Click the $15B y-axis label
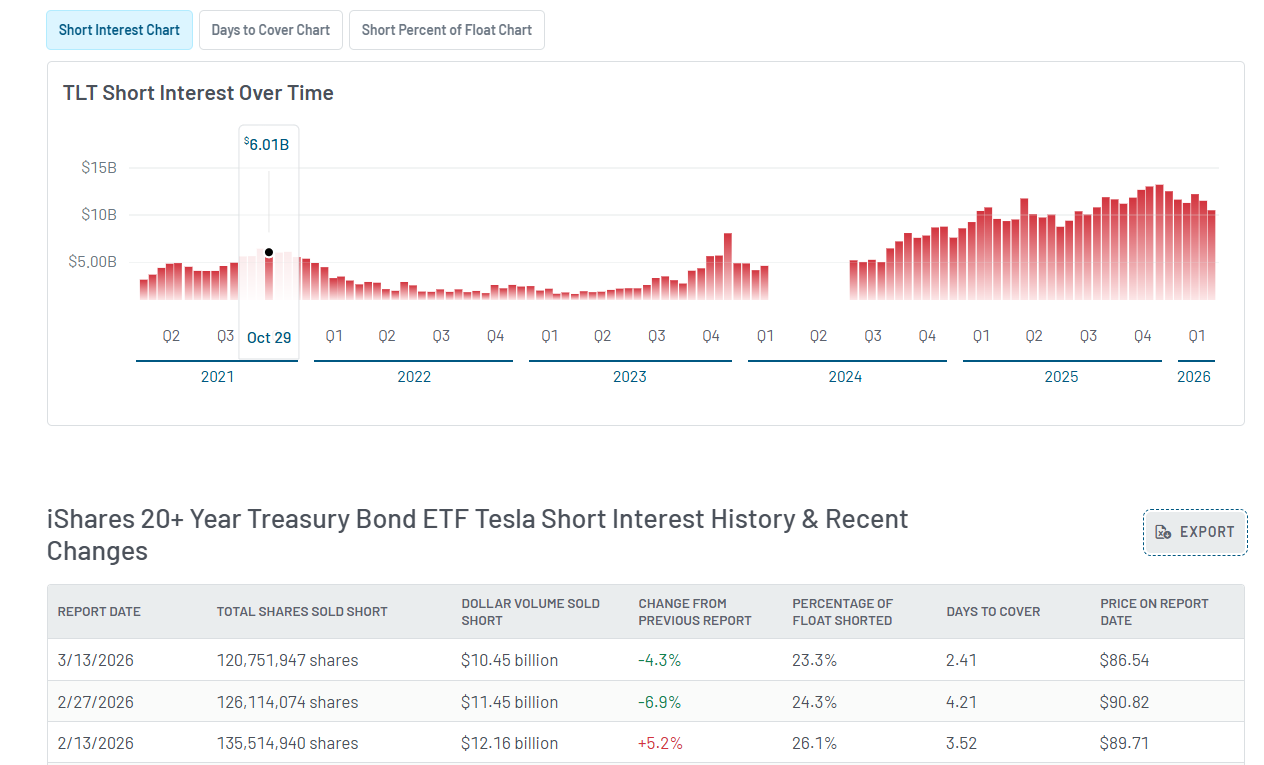 click(99, 167)
